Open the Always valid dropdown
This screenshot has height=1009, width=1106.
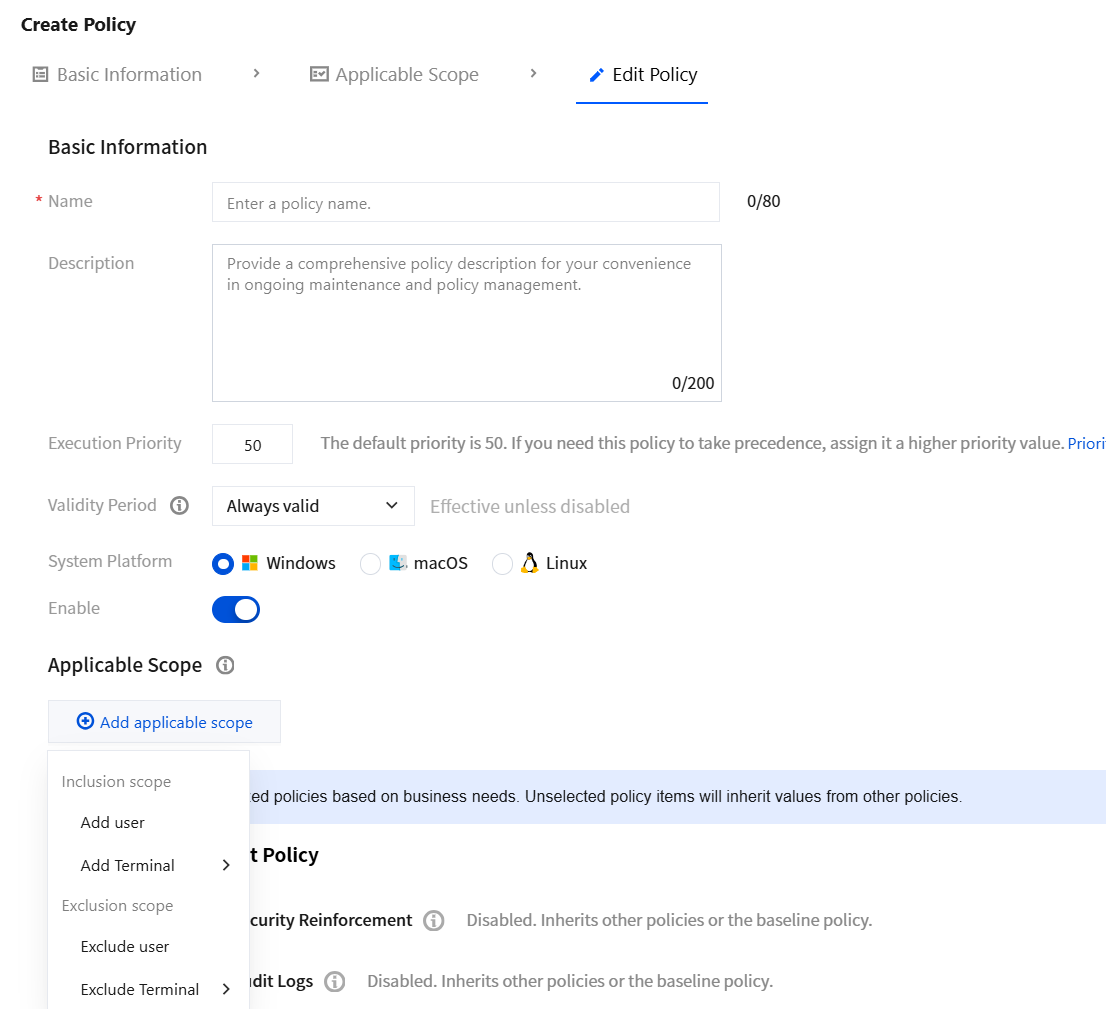[x=313, y=506]
